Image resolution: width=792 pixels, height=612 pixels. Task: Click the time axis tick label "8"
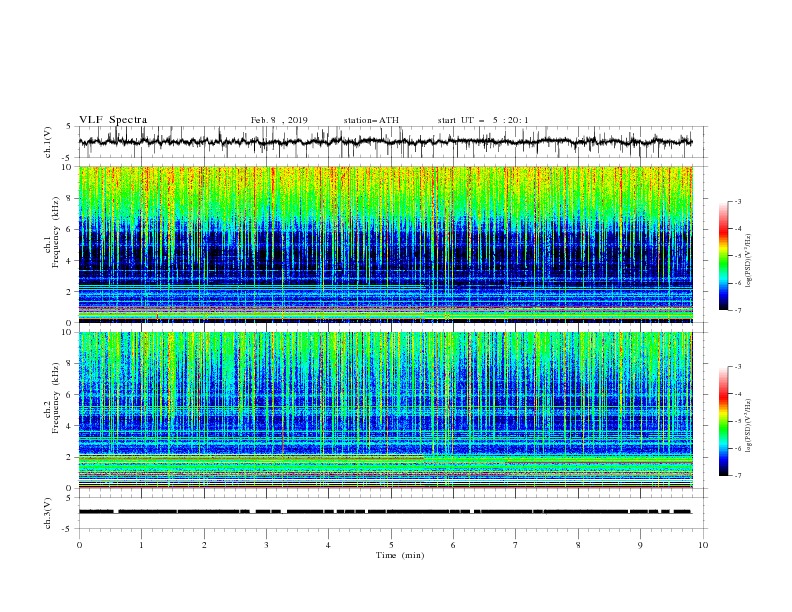click(578, 545)
